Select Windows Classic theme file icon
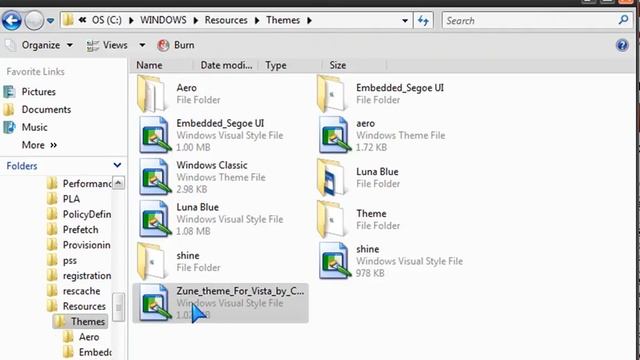Viewport: 640px width, 360px height. [x=154, y=177]
